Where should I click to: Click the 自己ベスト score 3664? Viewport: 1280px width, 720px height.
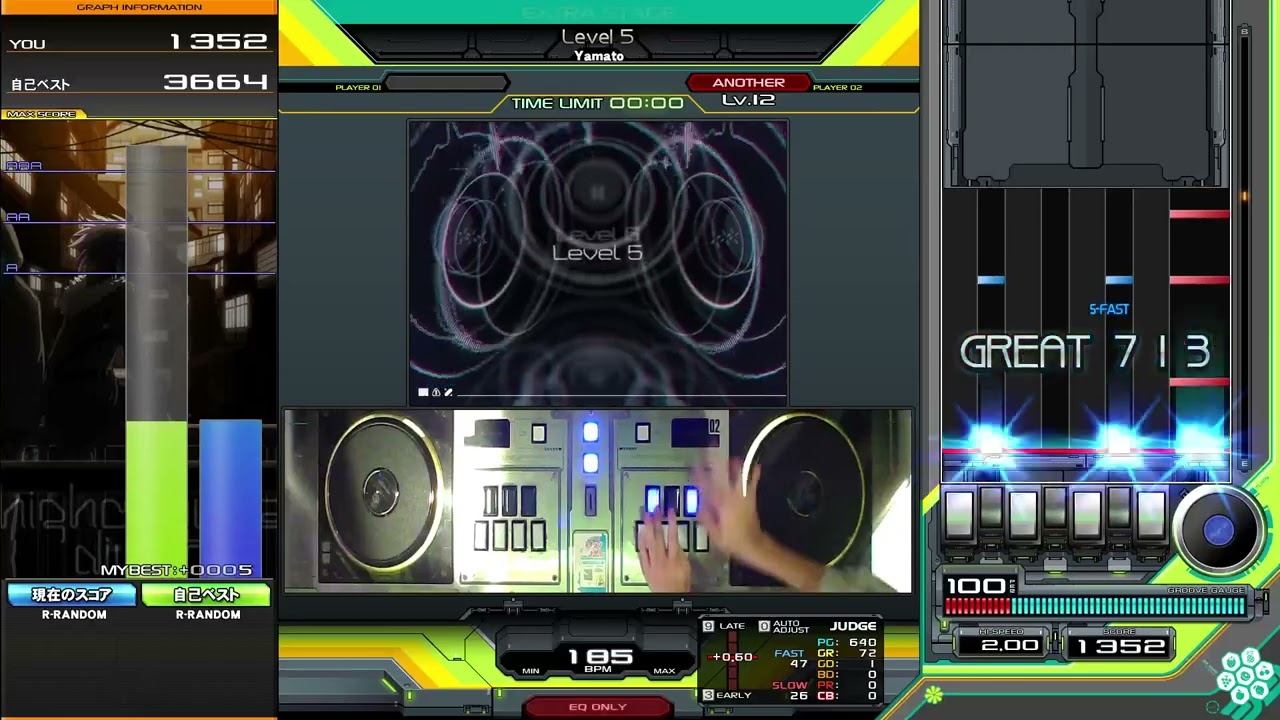(216, 82)
